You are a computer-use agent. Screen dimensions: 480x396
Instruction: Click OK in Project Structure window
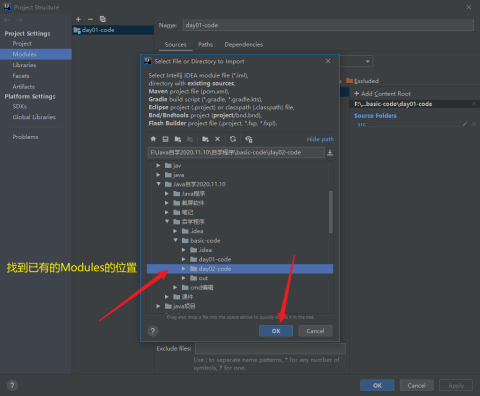[x=377, y=385]
